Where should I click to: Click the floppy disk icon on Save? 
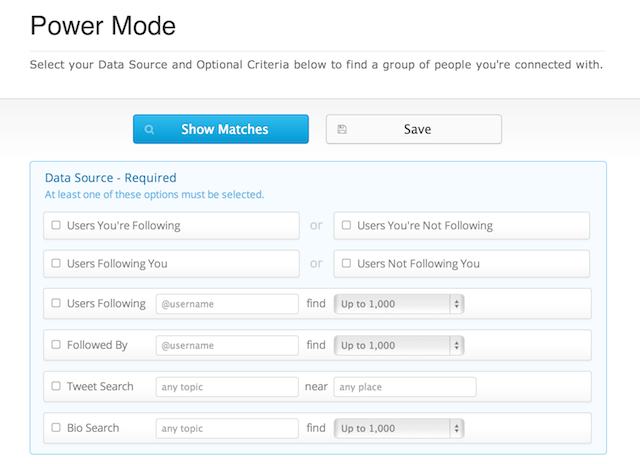click(342, 129)
